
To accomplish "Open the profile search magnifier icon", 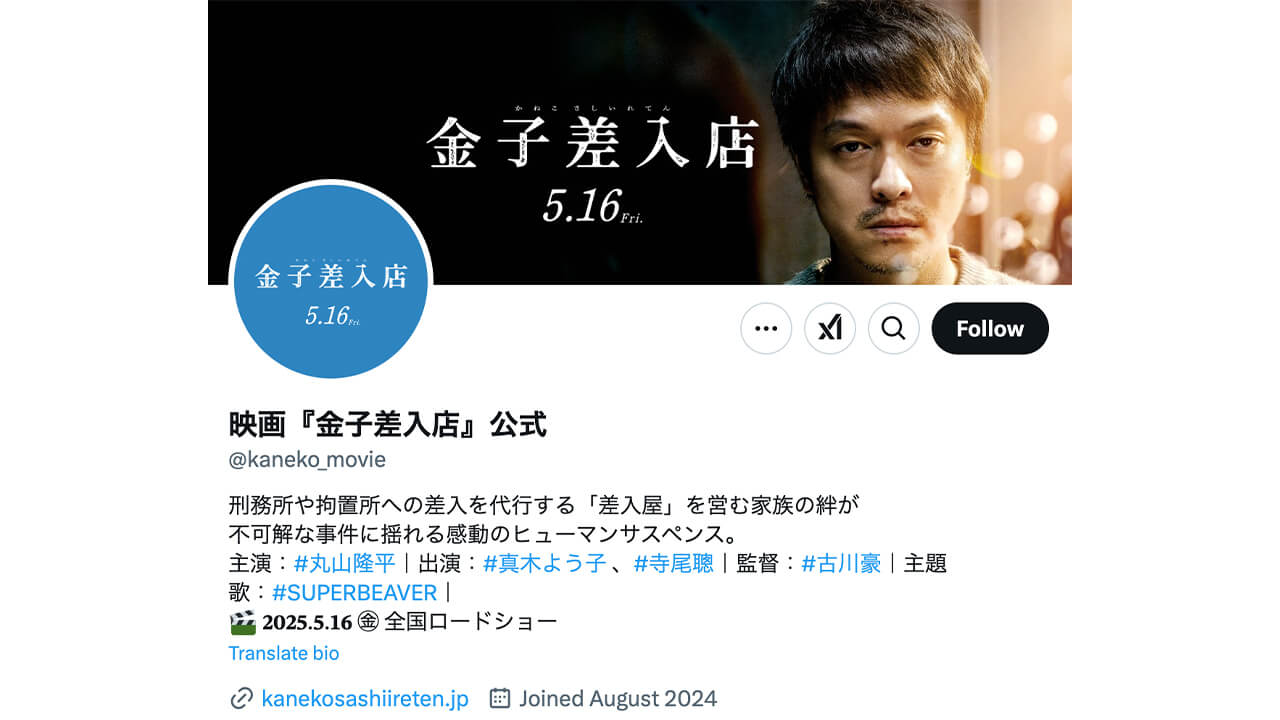I will (x=894, y=328).
